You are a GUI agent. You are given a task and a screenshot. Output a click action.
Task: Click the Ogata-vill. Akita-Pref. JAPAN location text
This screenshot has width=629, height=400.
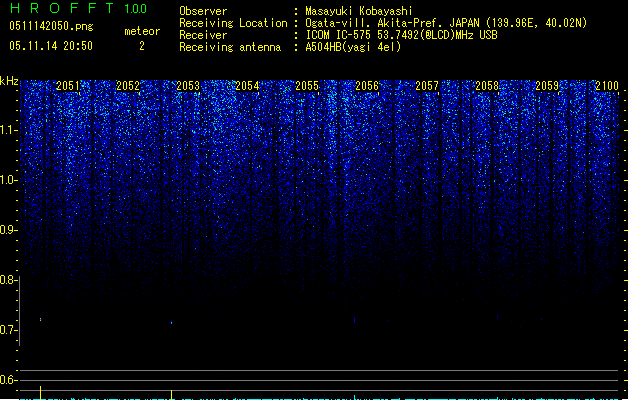click(x=446, y=23)
